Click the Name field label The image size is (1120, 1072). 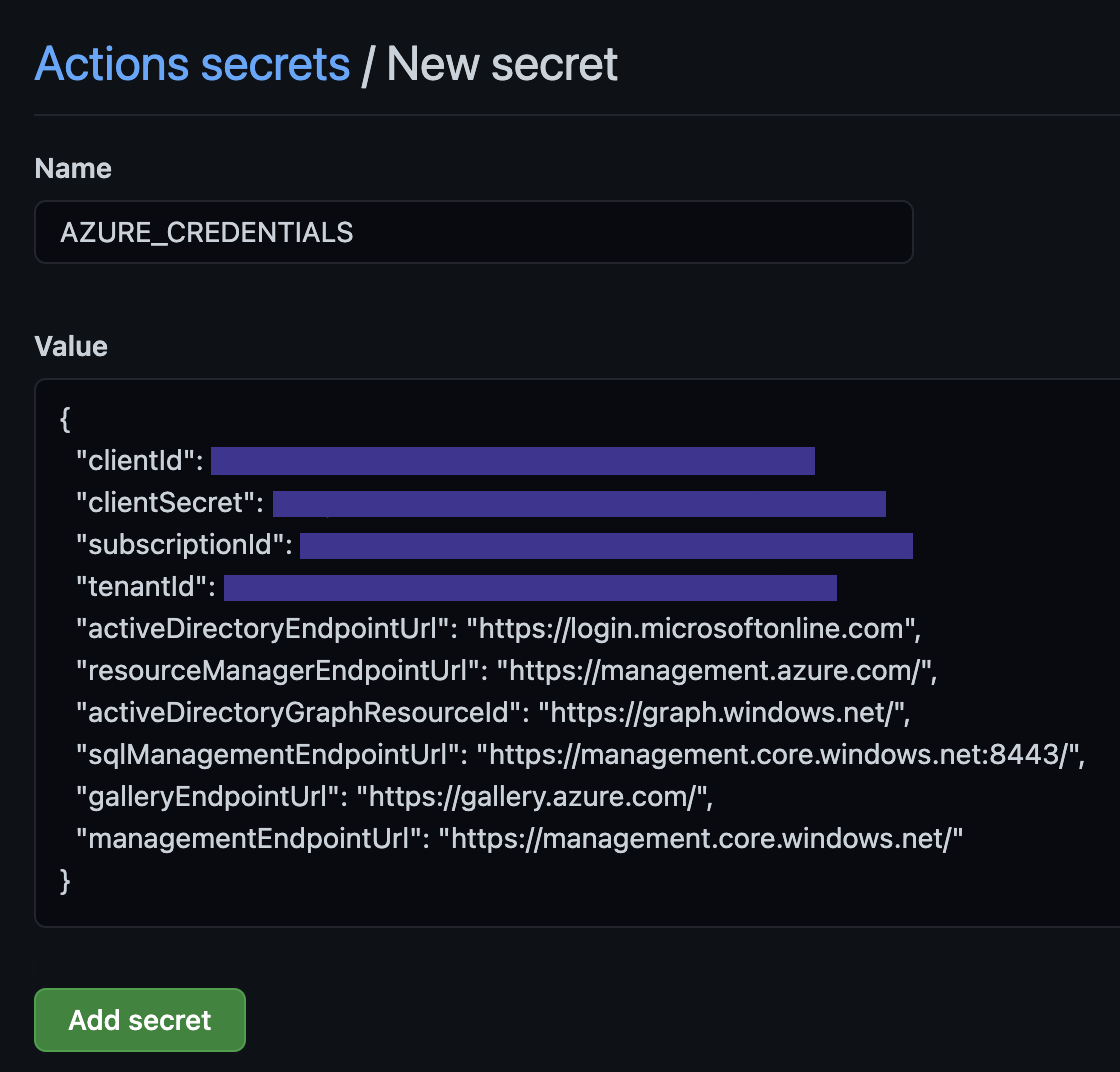[x=73, y=168]
